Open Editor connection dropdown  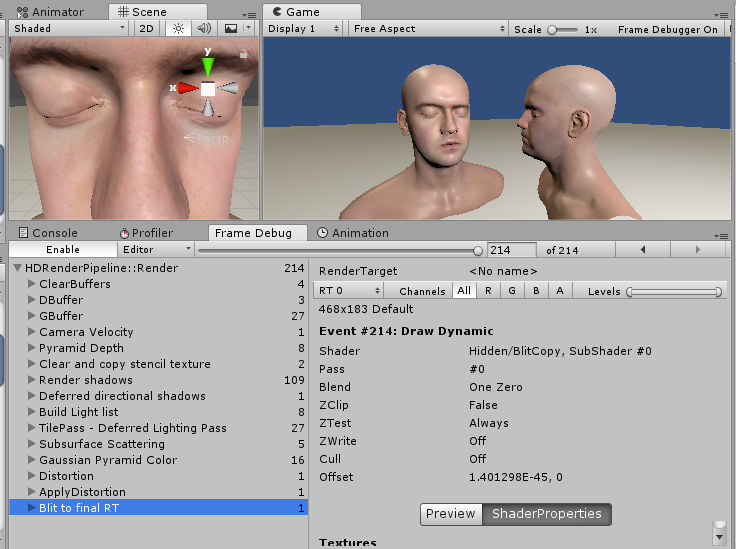(x=156, y=250)
